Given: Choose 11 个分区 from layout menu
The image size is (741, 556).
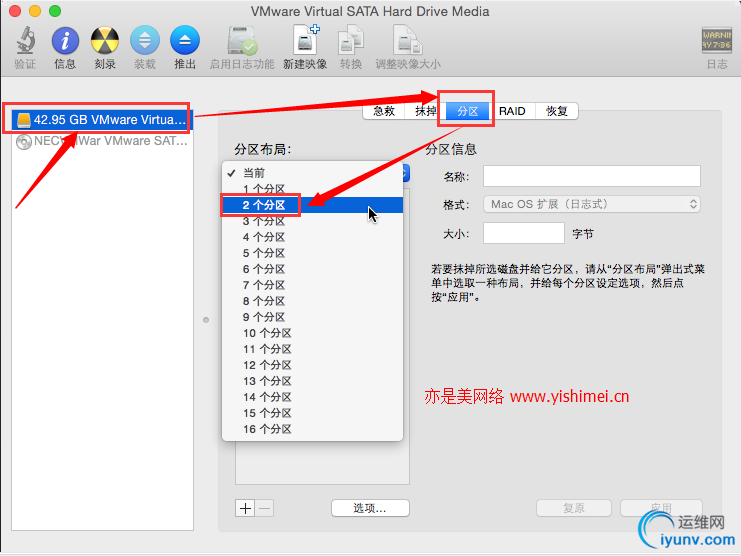Looking at the screenshot, I should (312, 350).
